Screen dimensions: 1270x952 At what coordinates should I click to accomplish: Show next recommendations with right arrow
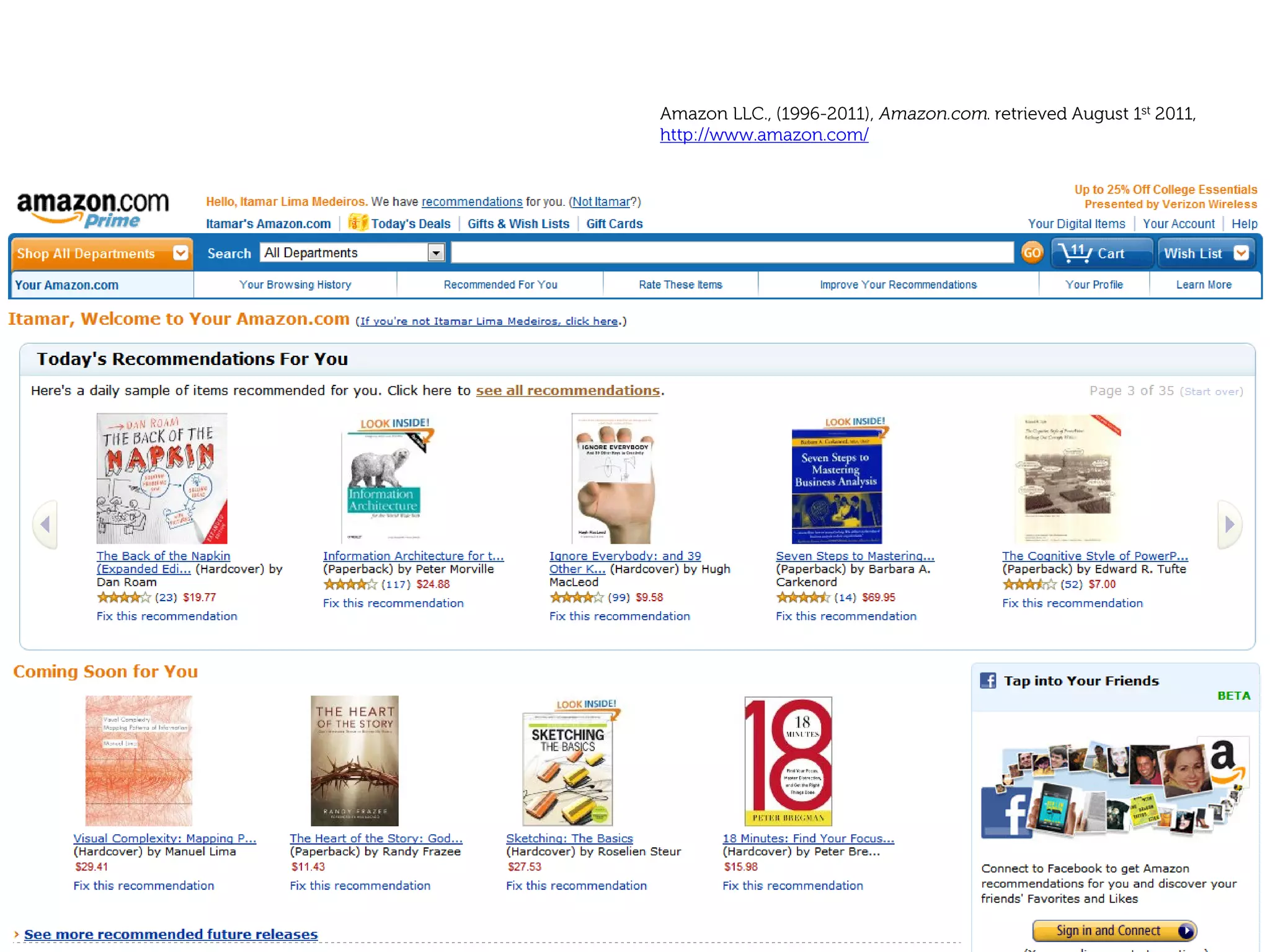[x=1230, y=524]
